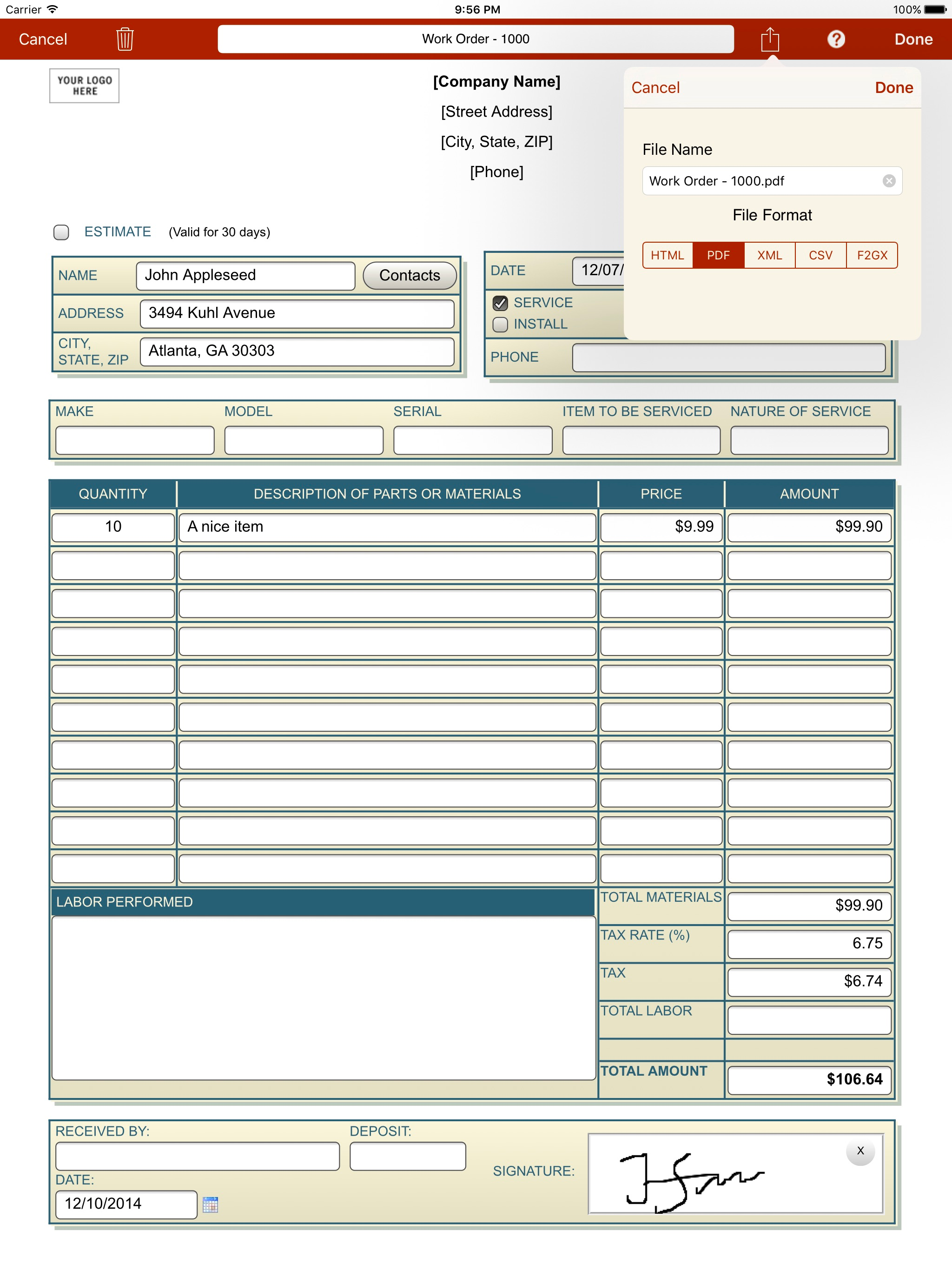Tap Cancel in the red toolbar
Viewport: 952px width, 1270px height.
tap(43, 39)
